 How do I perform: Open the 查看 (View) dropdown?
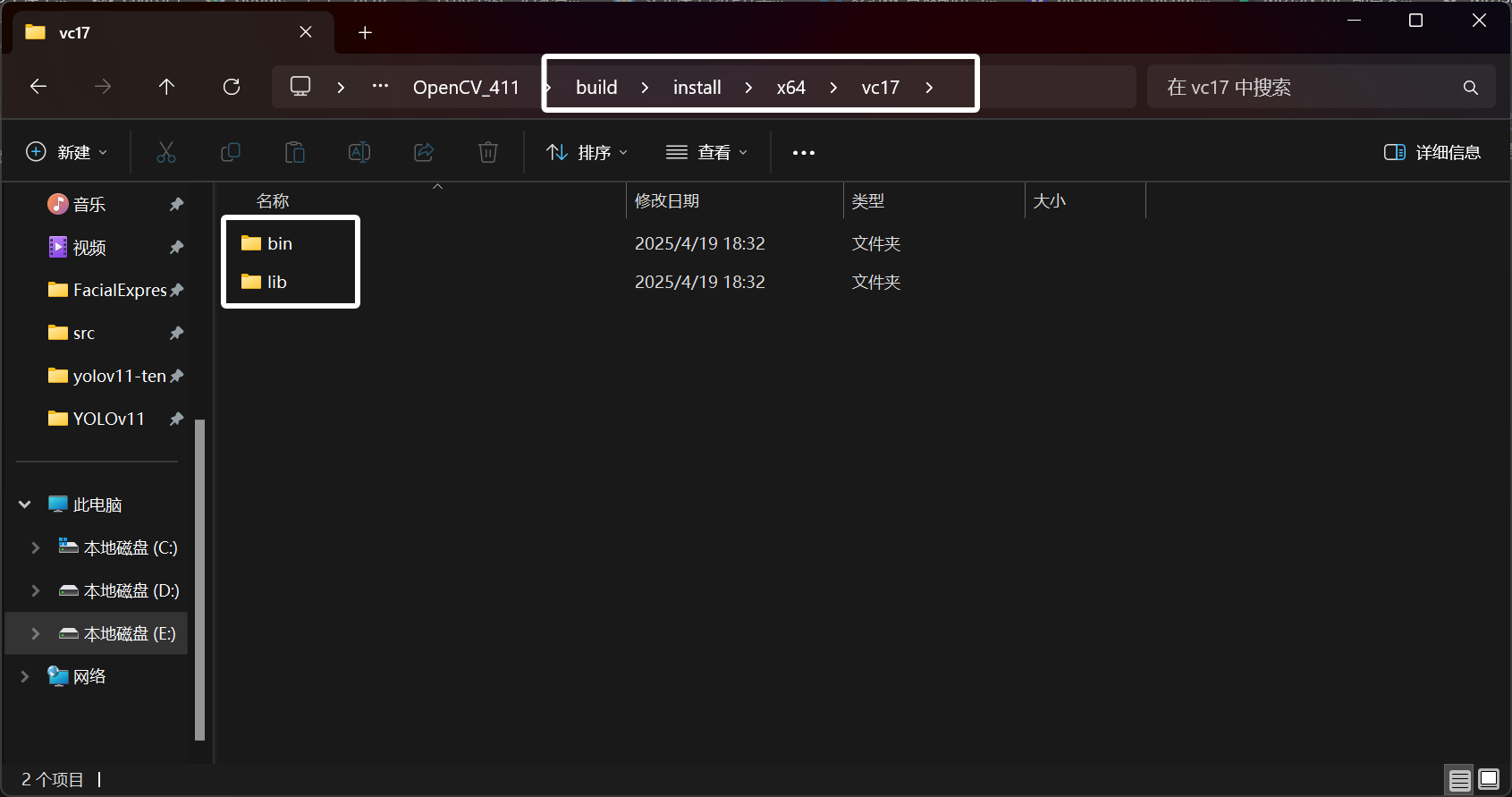click(706, 152)
